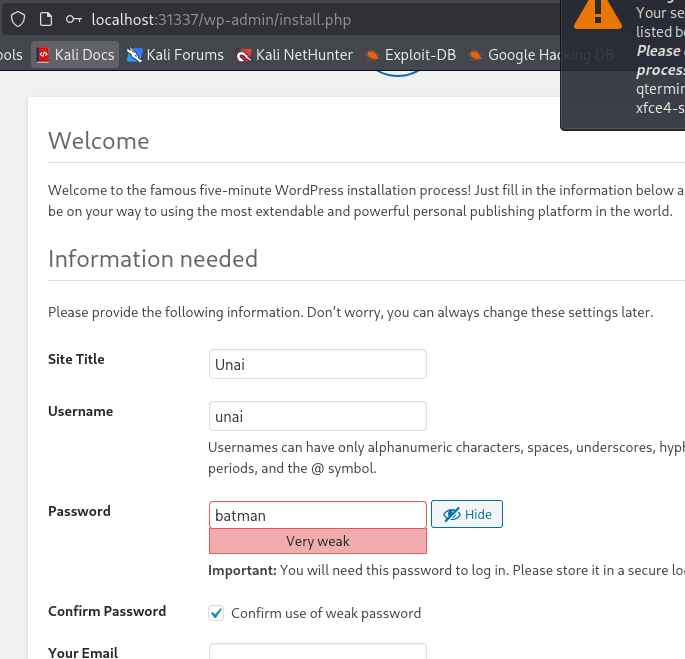Click the Kali Forums bookmark icon

point(135,55)
